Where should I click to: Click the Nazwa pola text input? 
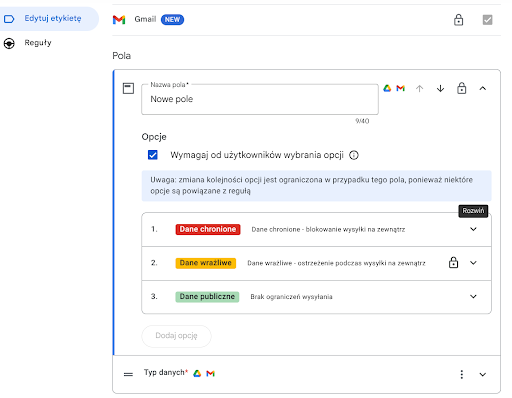(x=260, y=99)
